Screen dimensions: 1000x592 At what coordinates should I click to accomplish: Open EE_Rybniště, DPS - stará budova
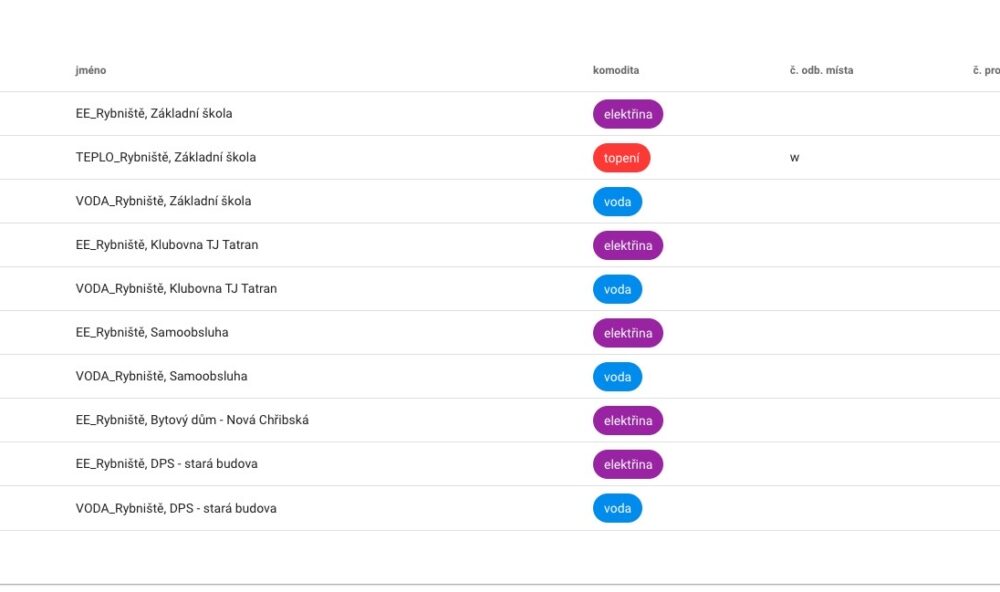click(x=166, y=465)
